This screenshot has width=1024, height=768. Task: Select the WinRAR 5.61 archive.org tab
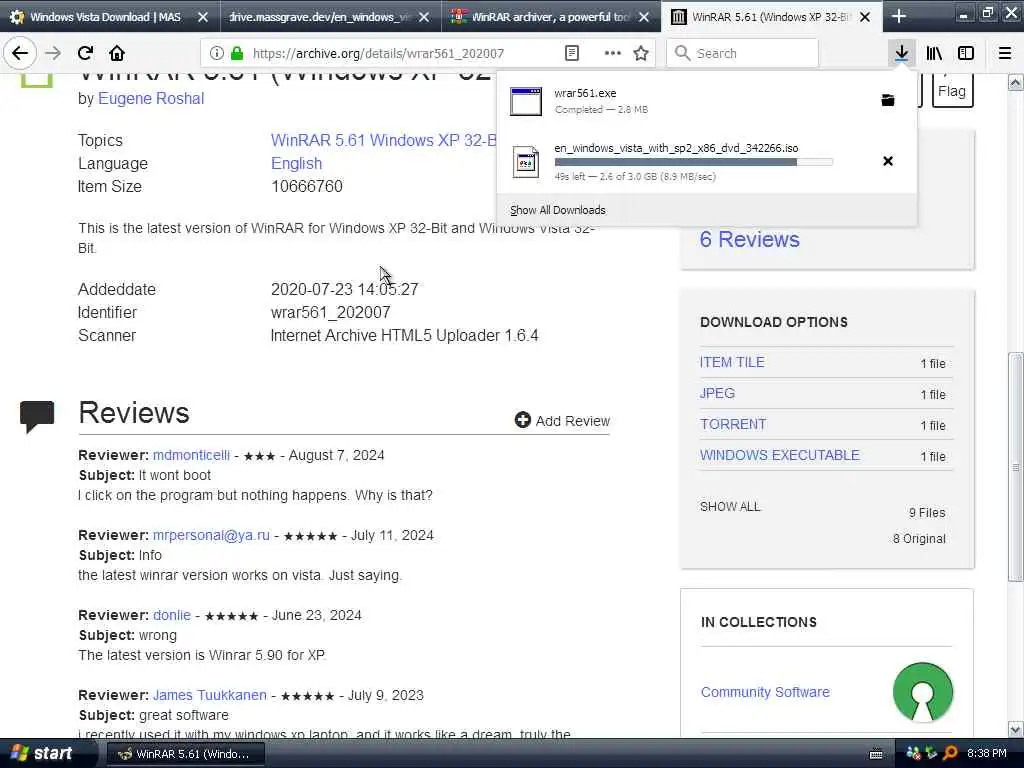pos(772,16)
